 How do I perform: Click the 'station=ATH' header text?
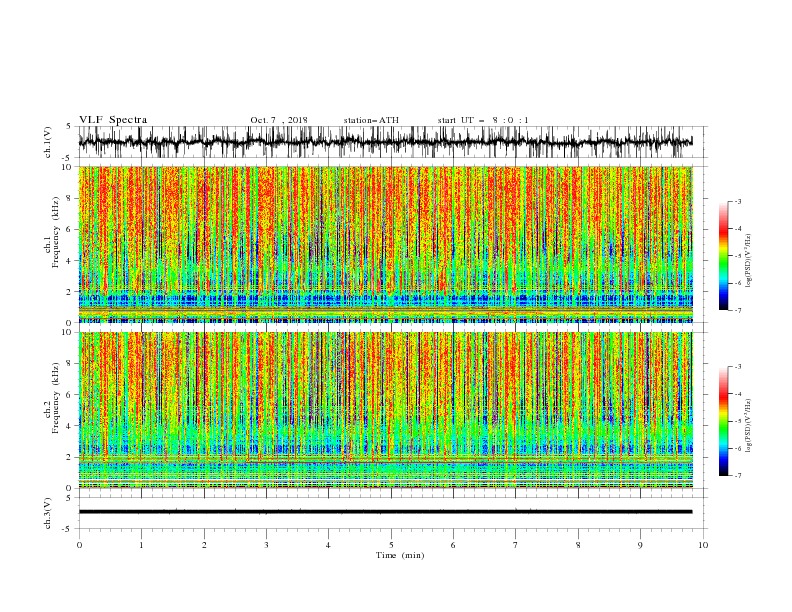[371, 120]
